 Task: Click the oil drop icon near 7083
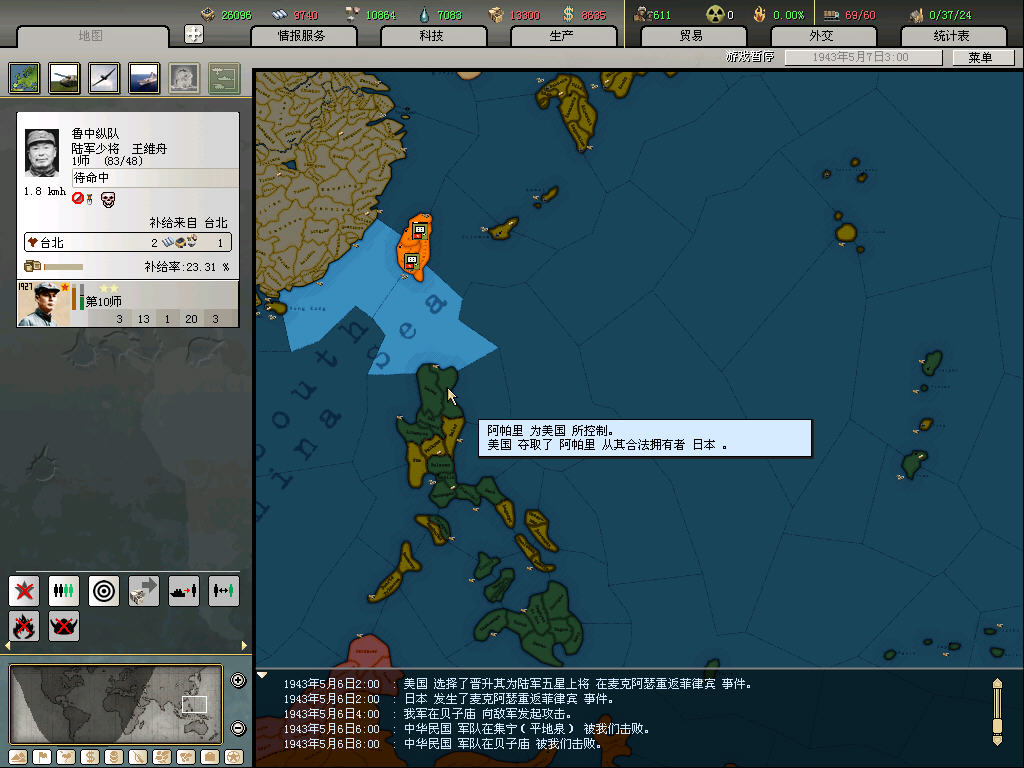tap(424, 14)
